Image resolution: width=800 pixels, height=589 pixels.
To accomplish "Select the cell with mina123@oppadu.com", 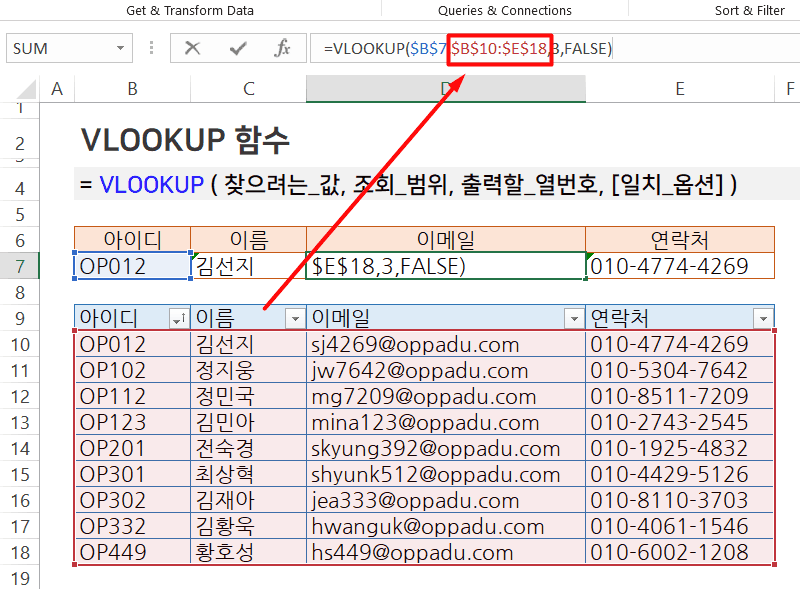I will [x=446, y=423].
